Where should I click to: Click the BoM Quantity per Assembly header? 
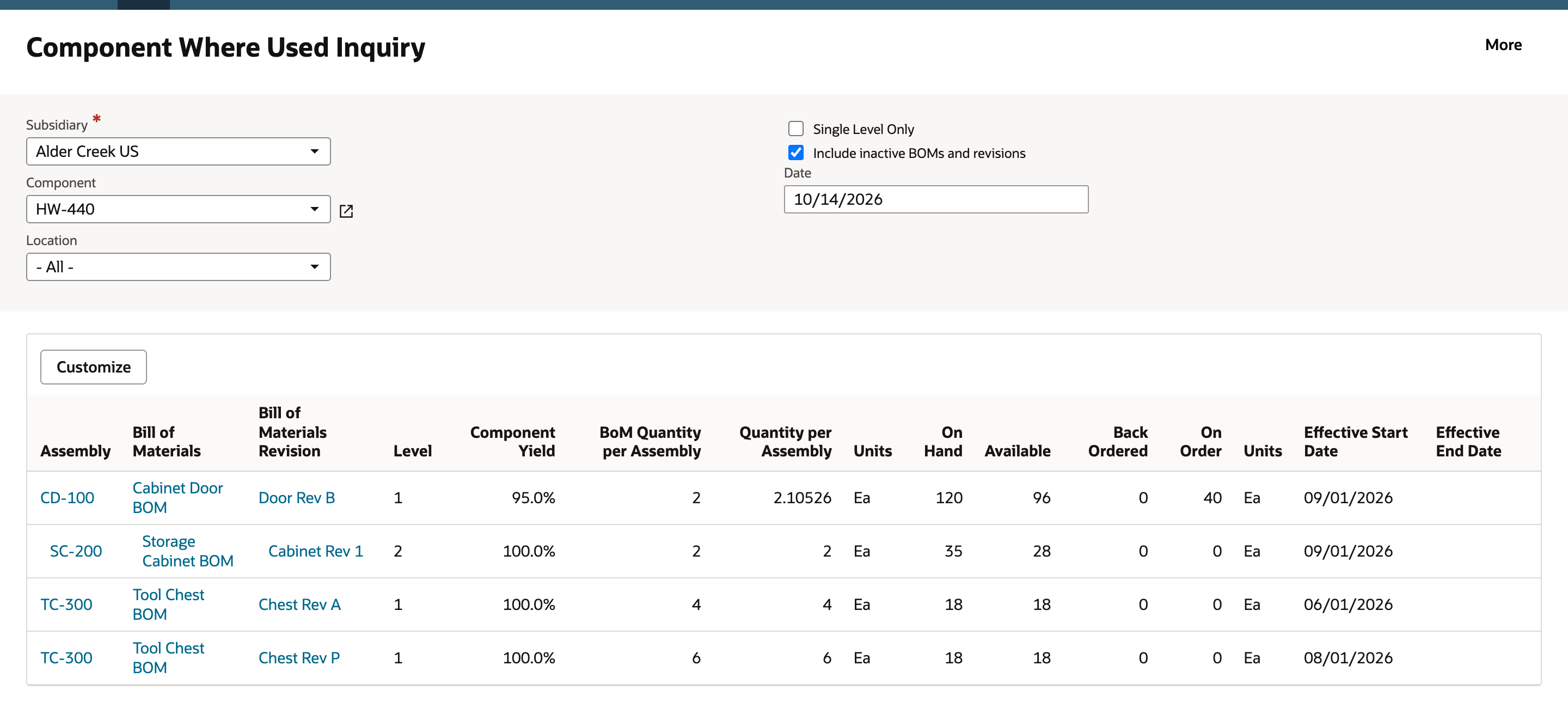coord(650,442)
